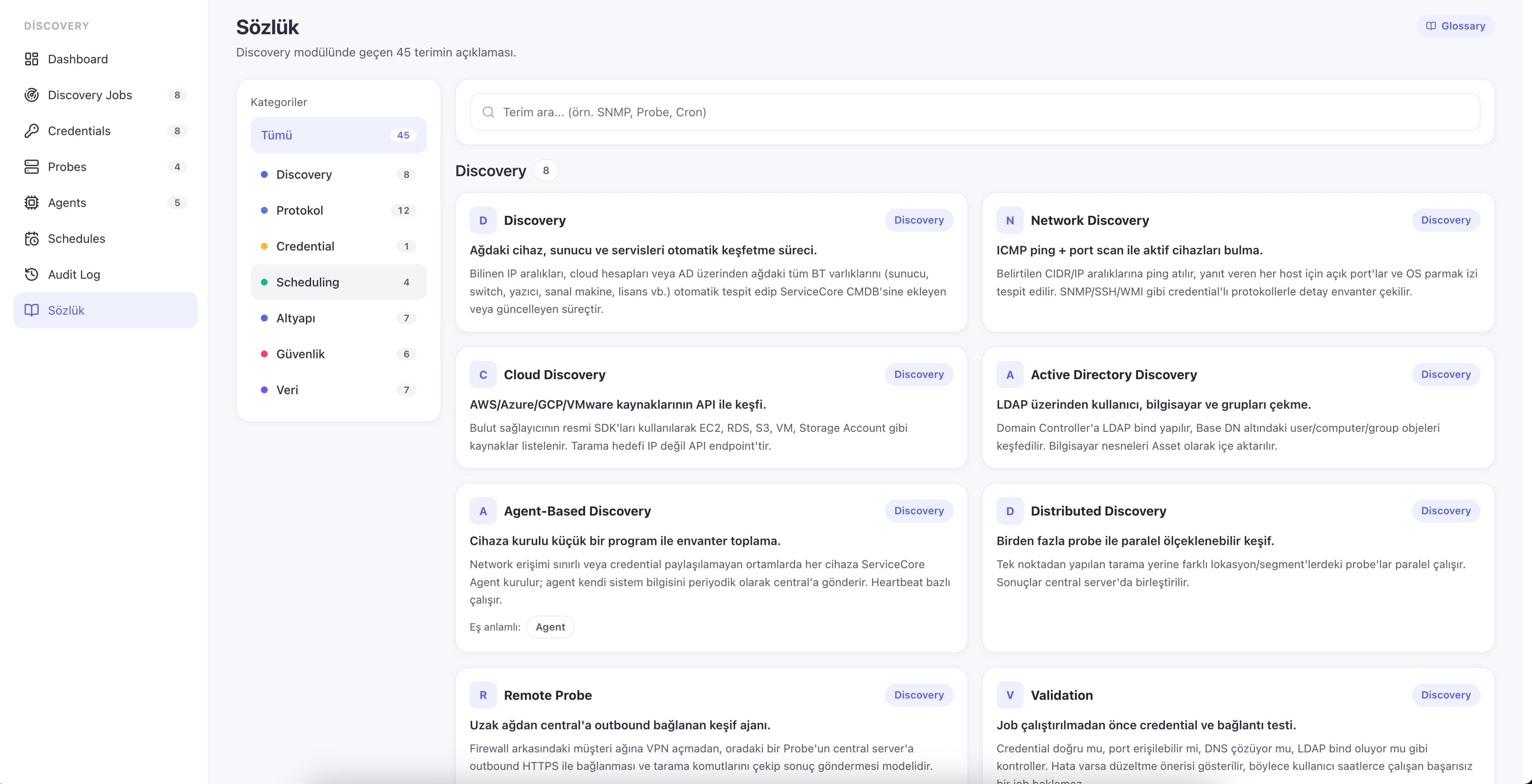This screenshot has height=784, width=1532.
Task: Filter by Veri category
Action: click(338, 390)
